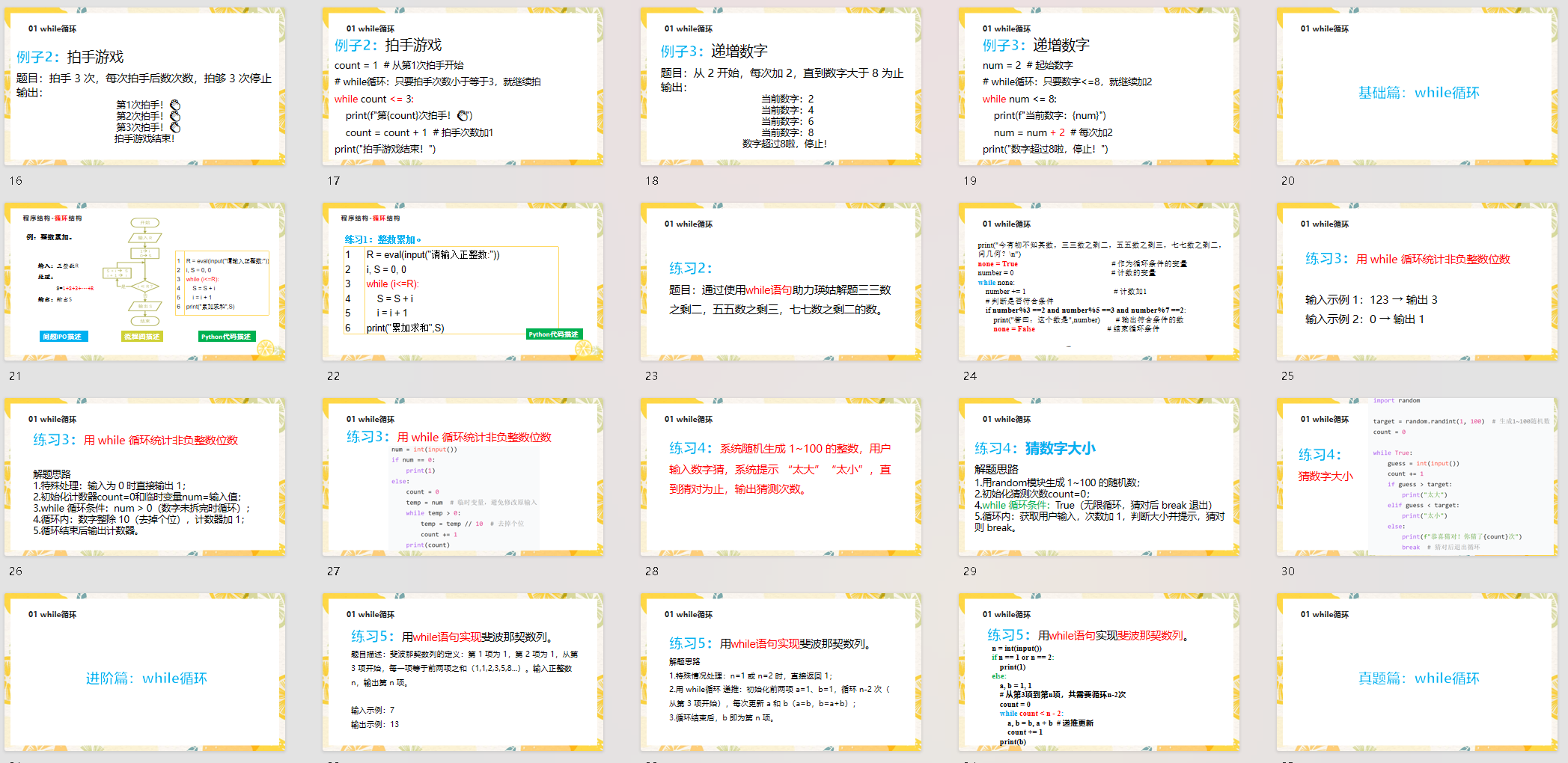
Task: Open slide 29, 练习4 猜数字大小 解题思路
Action: [1099, 477]
